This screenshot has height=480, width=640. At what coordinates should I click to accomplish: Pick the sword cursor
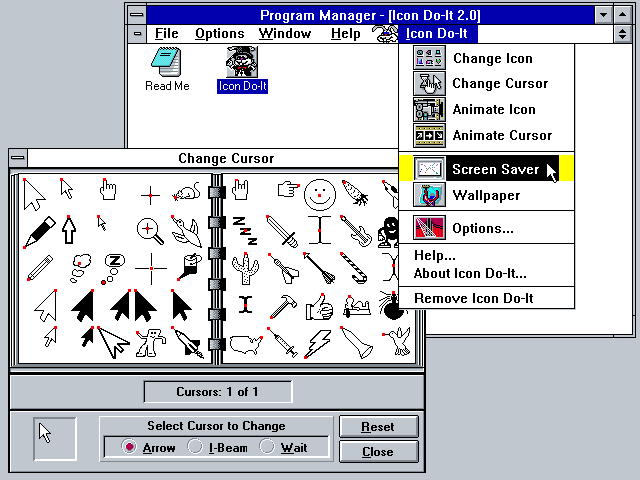coord(282,231)
